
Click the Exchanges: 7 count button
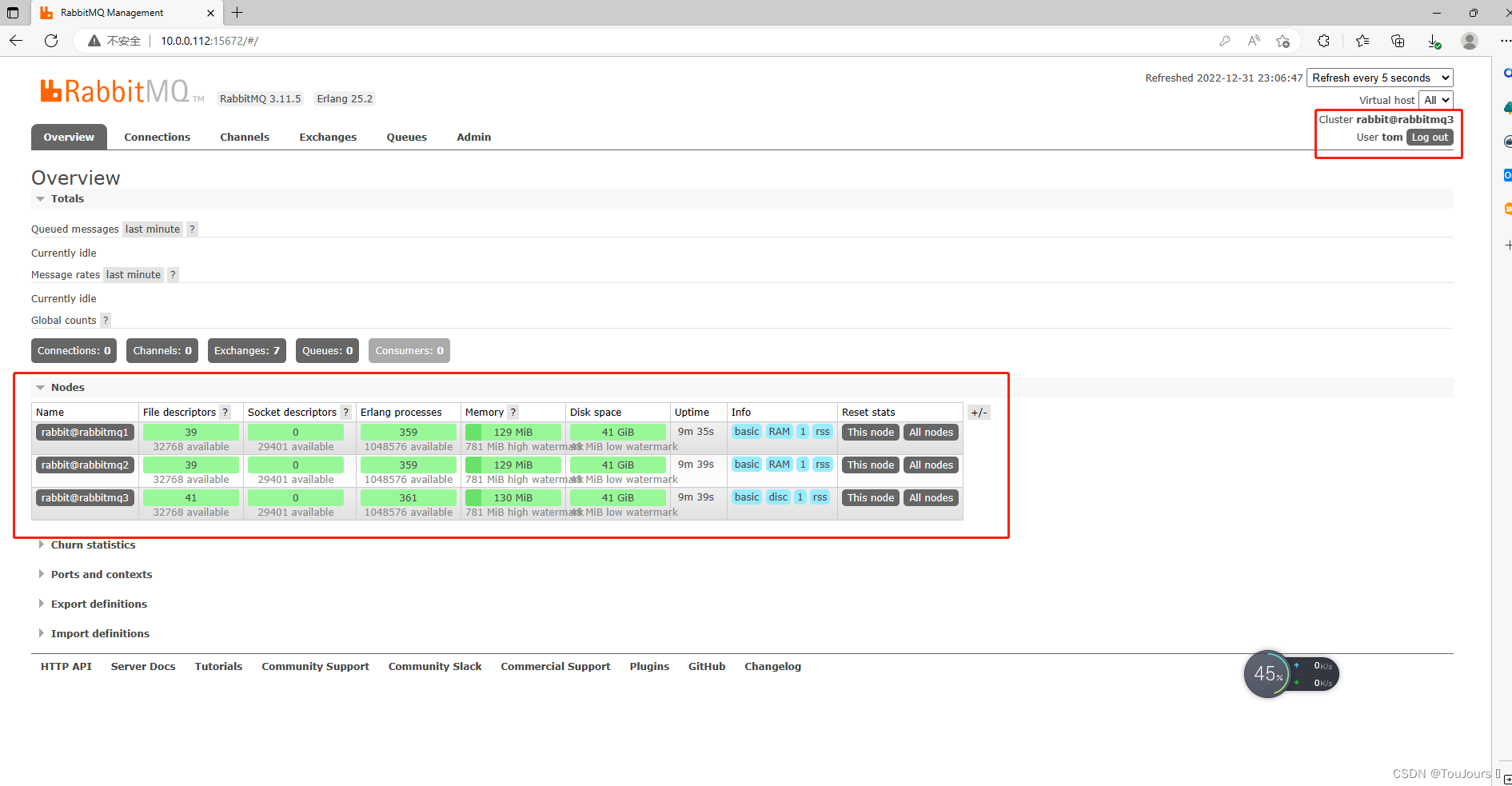[247, 350]
